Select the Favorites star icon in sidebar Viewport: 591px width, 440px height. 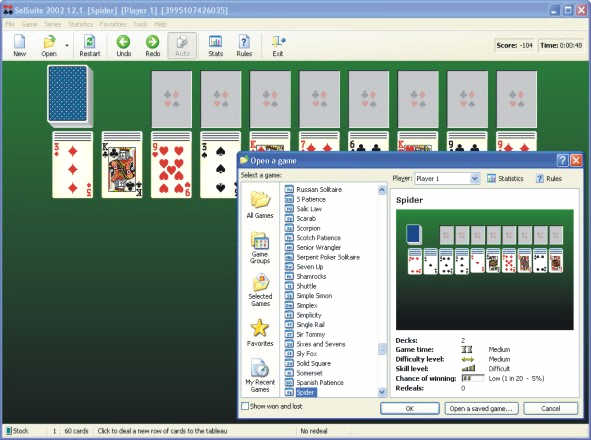click(260, 328)
